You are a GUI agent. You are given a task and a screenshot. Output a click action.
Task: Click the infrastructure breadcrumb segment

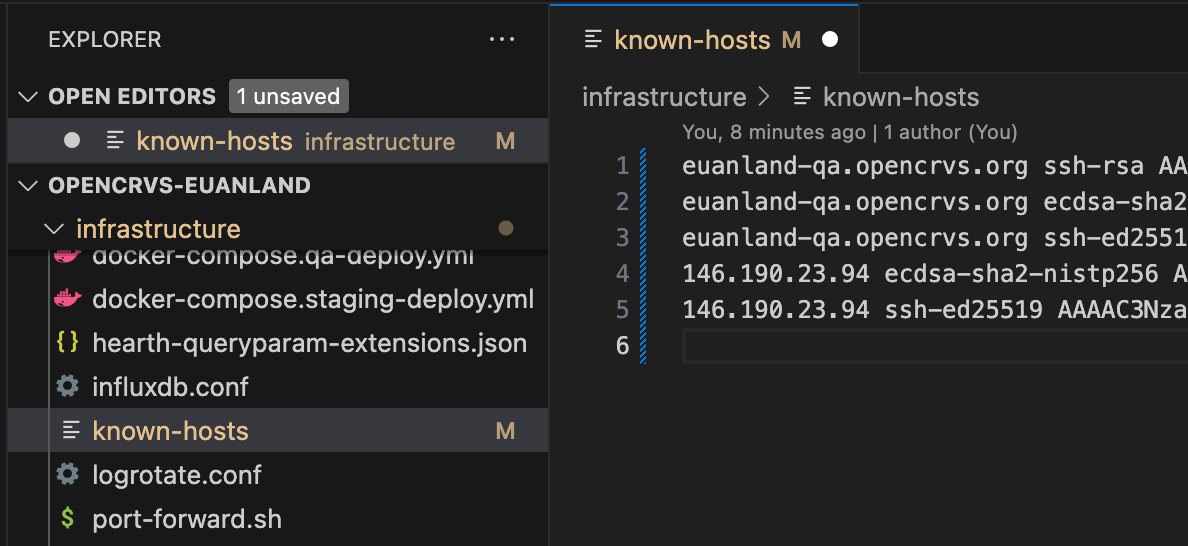(664, 97)
